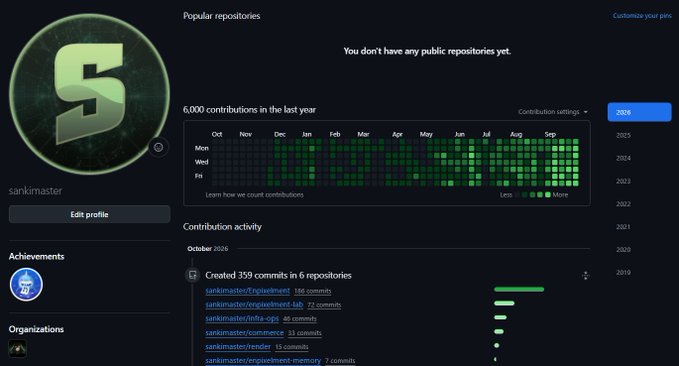Select the 2023 year tab
The height and width of the screenshot is (366, 679).
[x=623, y=181]
